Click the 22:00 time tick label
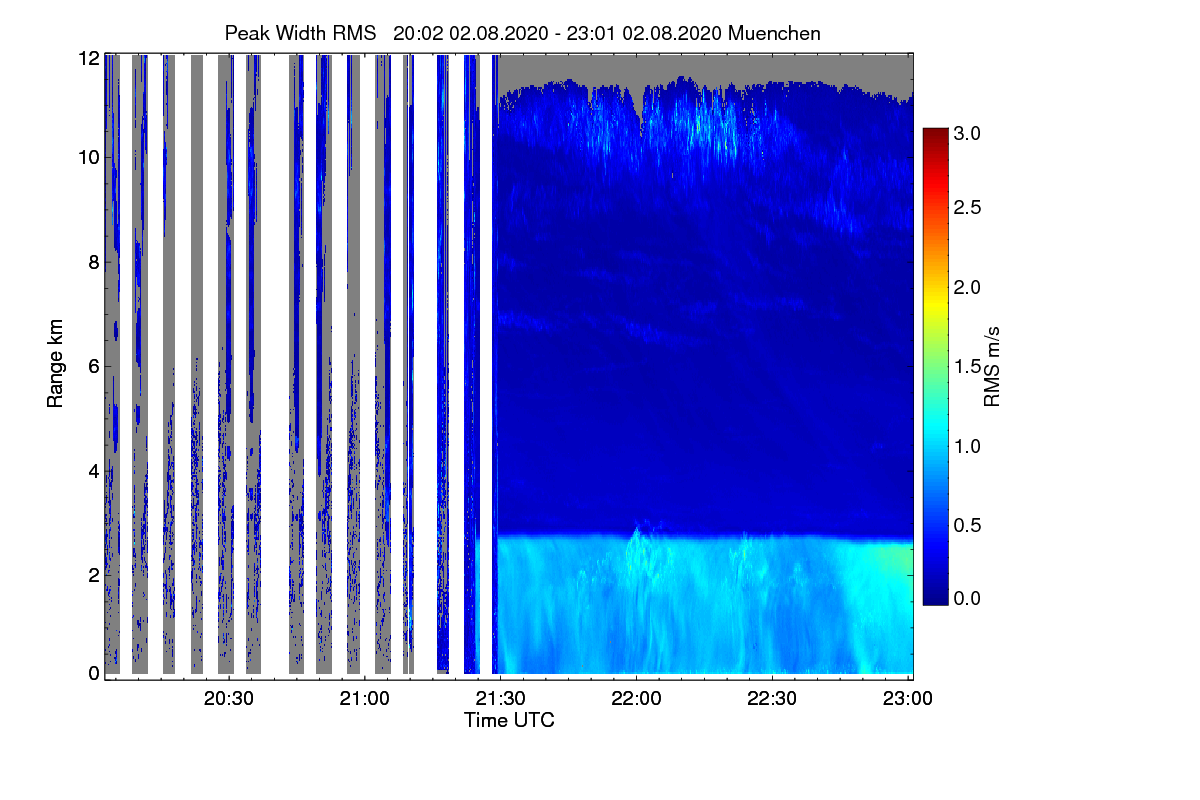The height and width of the screenshot is (800, 1200). 636,700
